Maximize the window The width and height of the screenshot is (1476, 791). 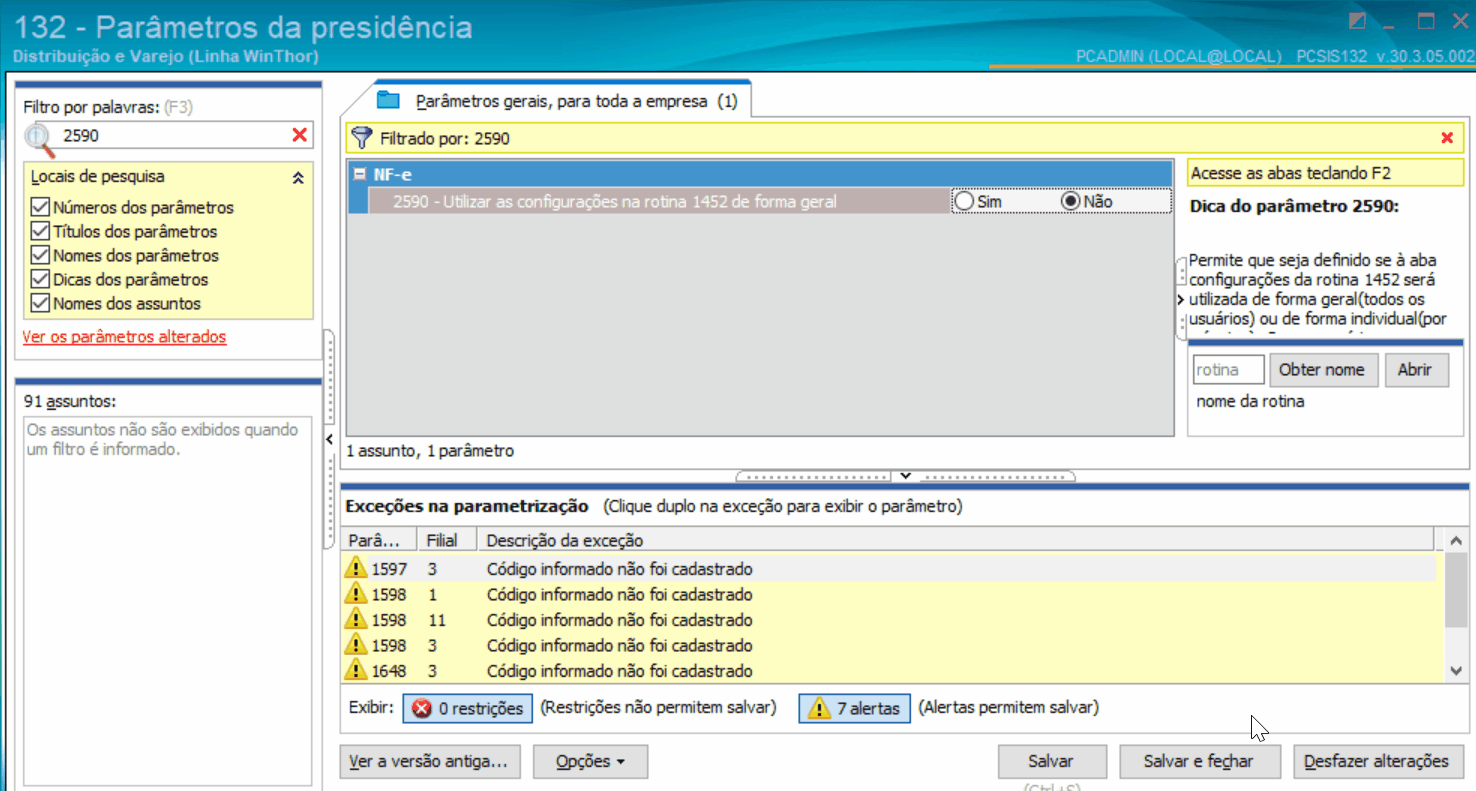coord(1426,21)
